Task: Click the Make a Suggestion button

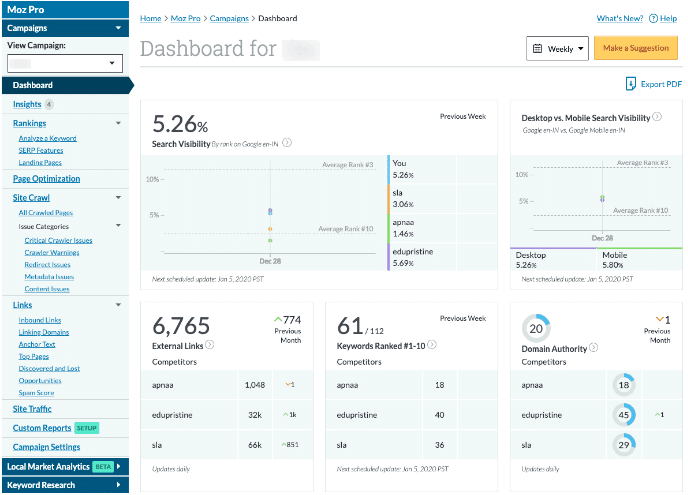Action: pyautogui.click(x=636, y=48)
